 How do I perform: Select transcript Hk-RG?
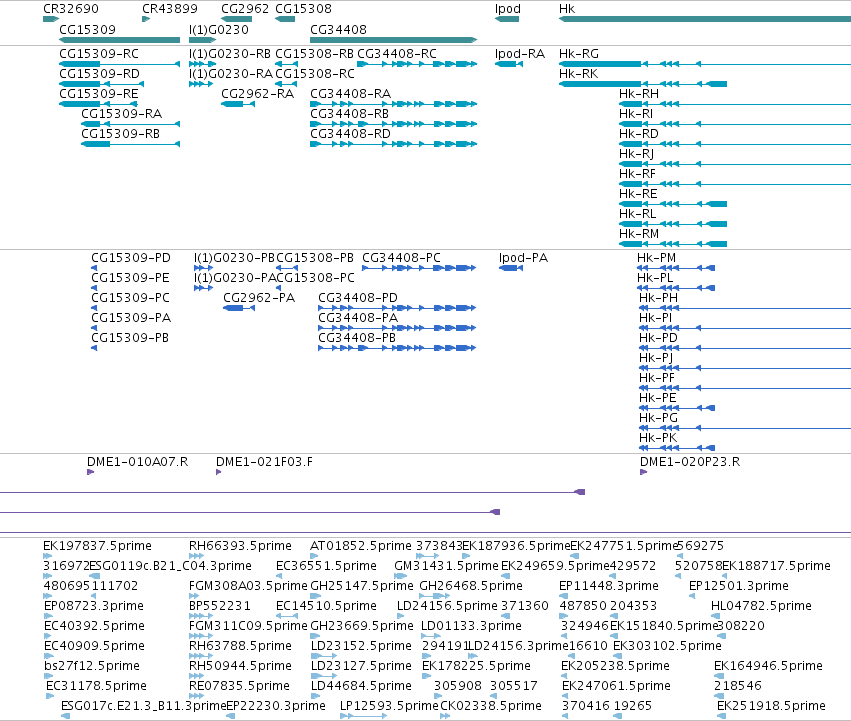tap(579, 54)
